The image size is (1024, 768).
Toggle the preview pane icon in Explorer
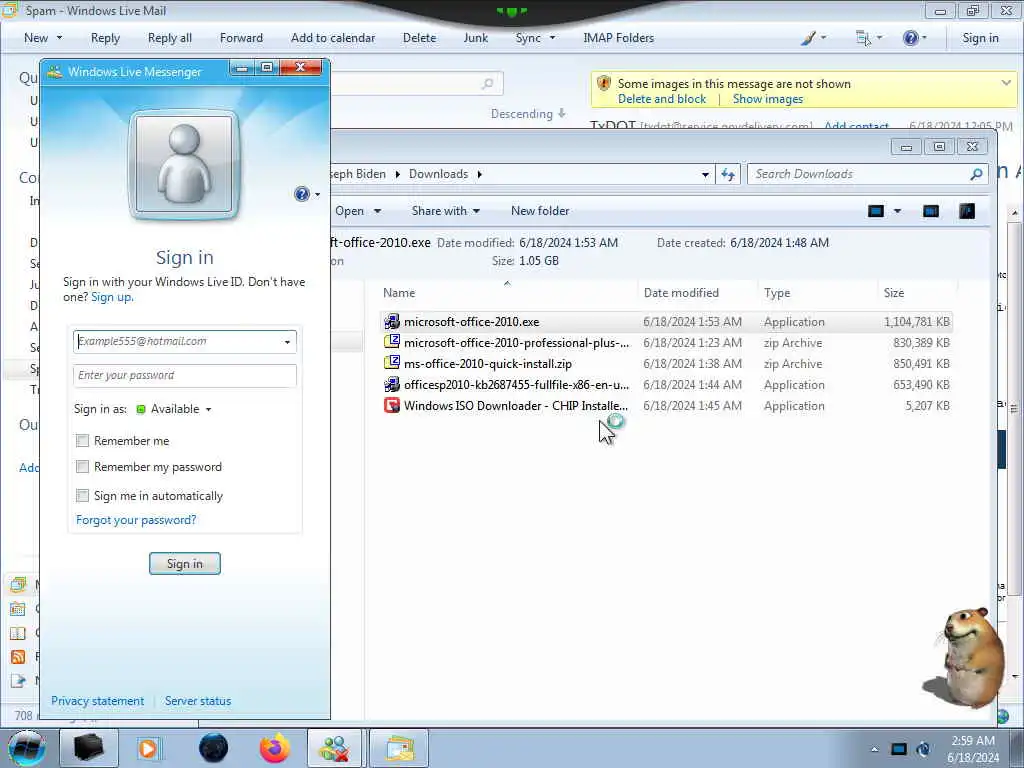pos(931,211)
